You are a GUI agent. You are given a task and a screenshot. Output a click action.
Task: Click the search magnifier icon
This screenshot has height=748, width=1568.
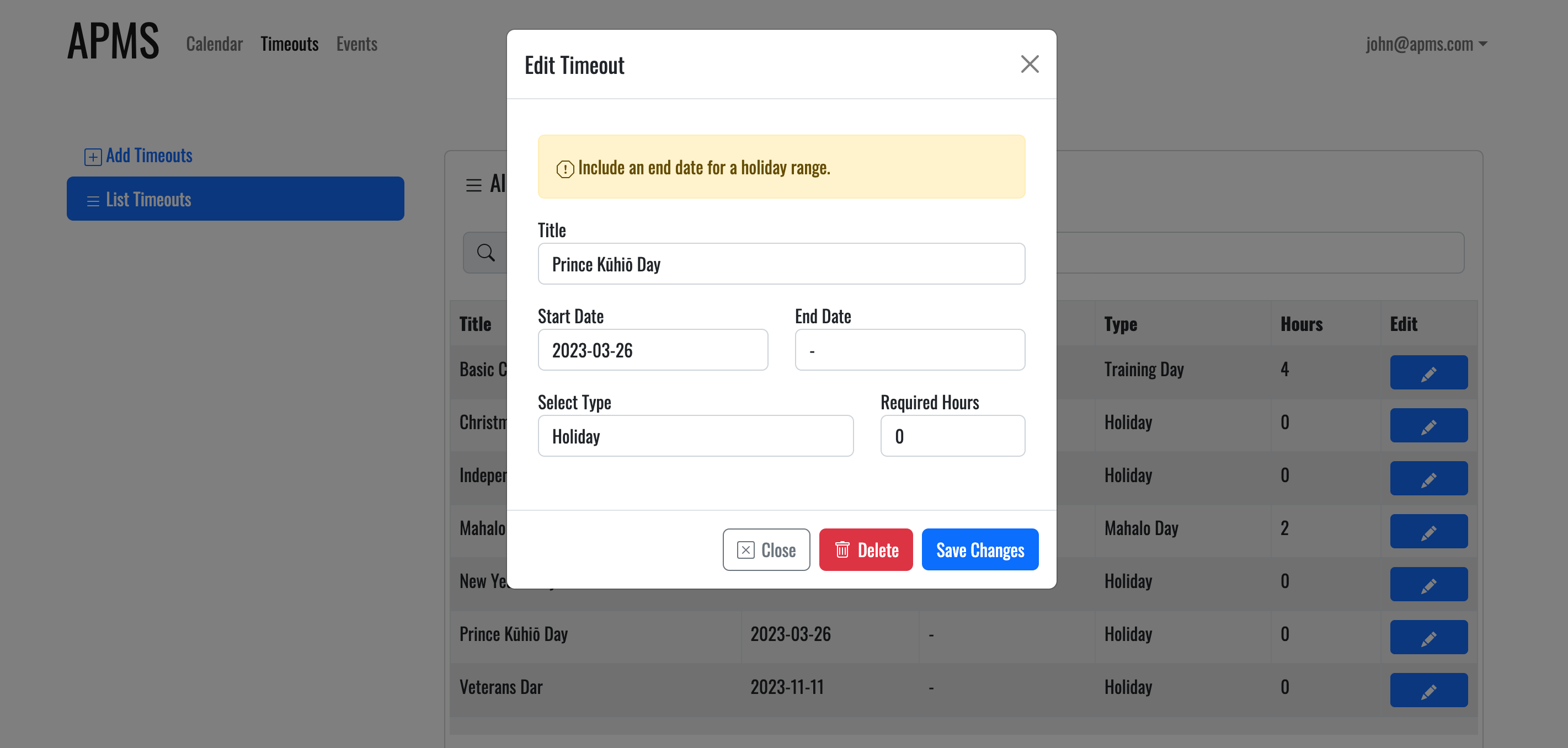485,253
